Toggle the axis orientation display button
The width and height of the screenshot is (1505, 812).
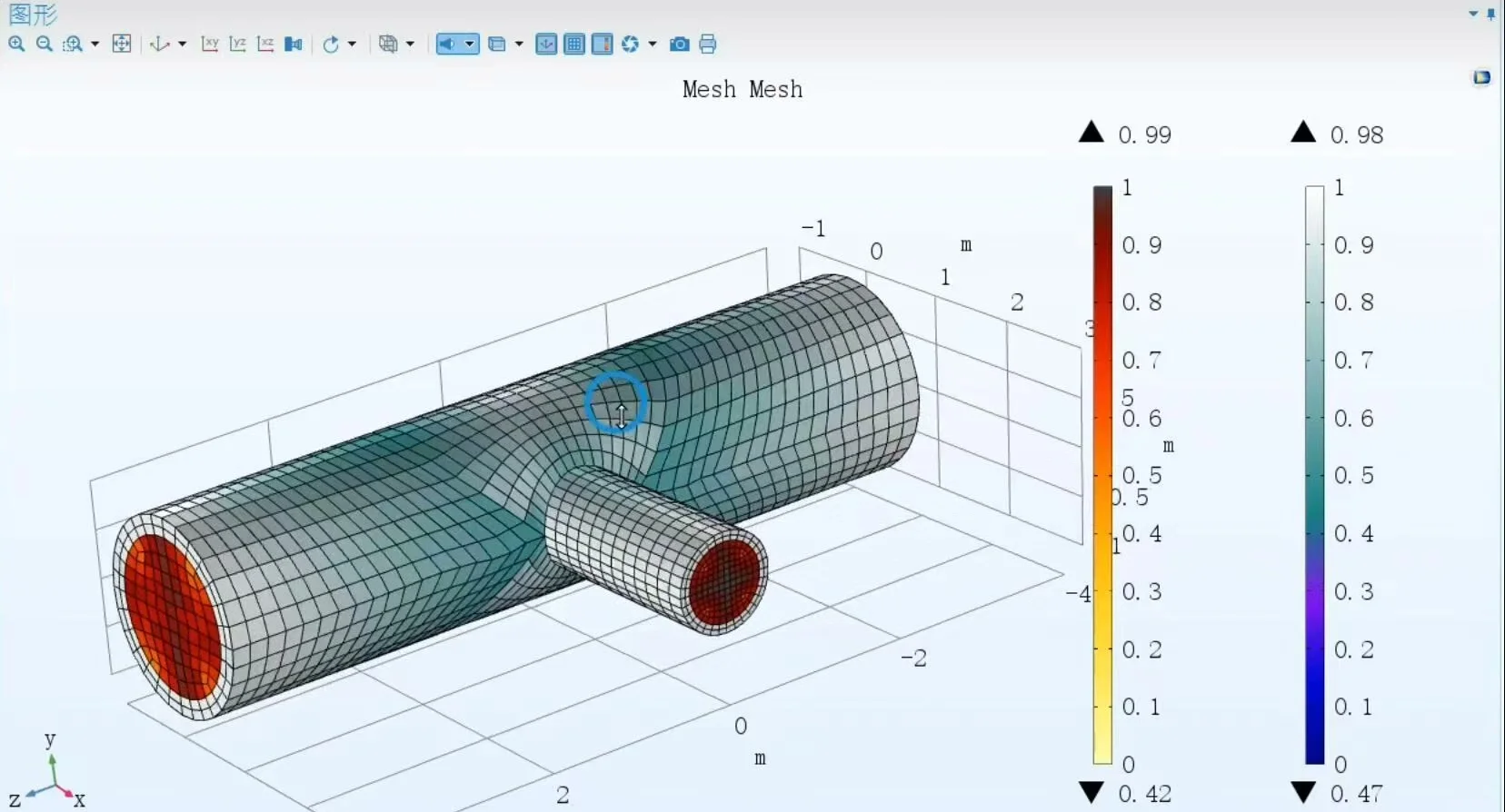coord(546,44)
